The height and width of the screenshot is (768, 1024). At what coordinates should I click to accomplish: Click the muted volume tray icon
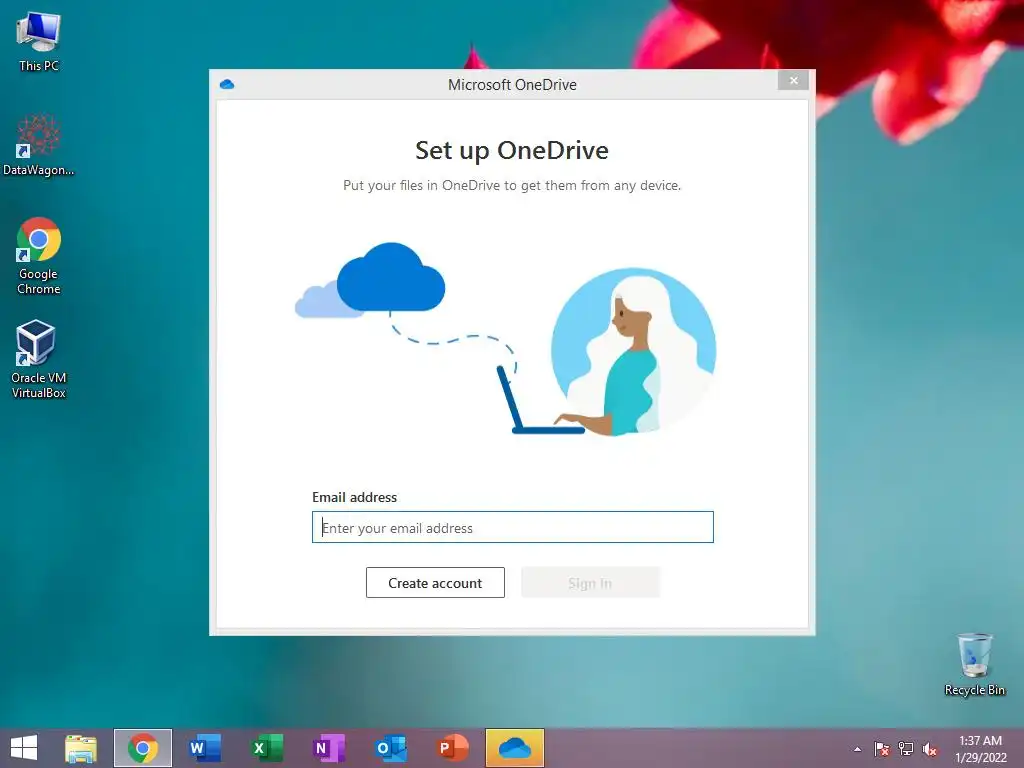coord(930,749)
